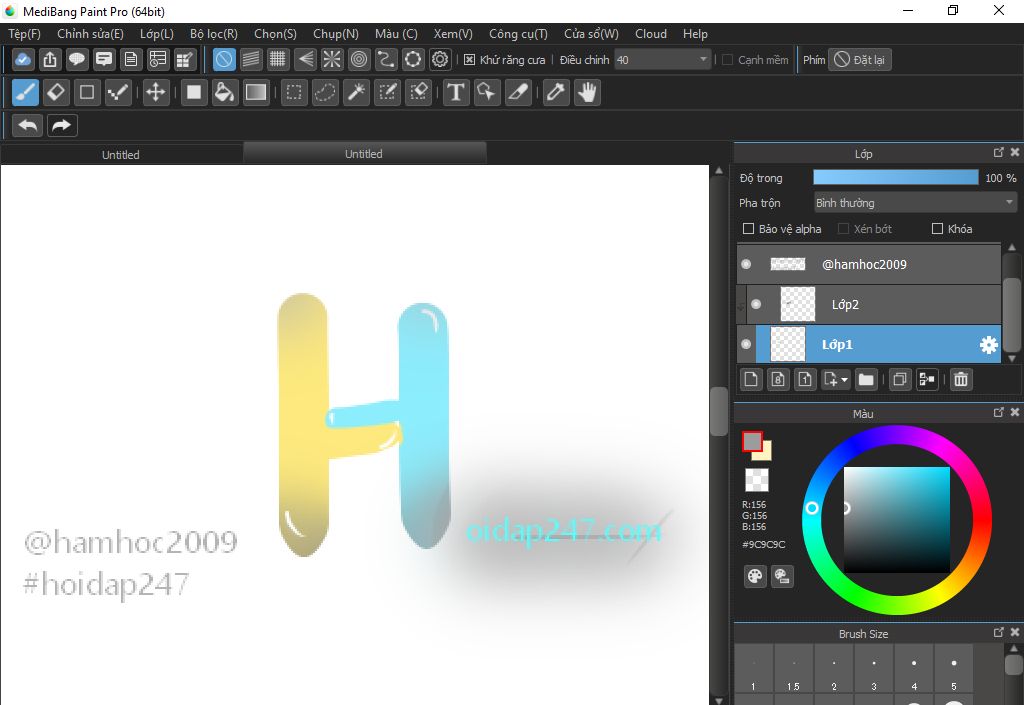Click the Redo arrow
This screenshot has height=705, width=1024.
(62, 125)
